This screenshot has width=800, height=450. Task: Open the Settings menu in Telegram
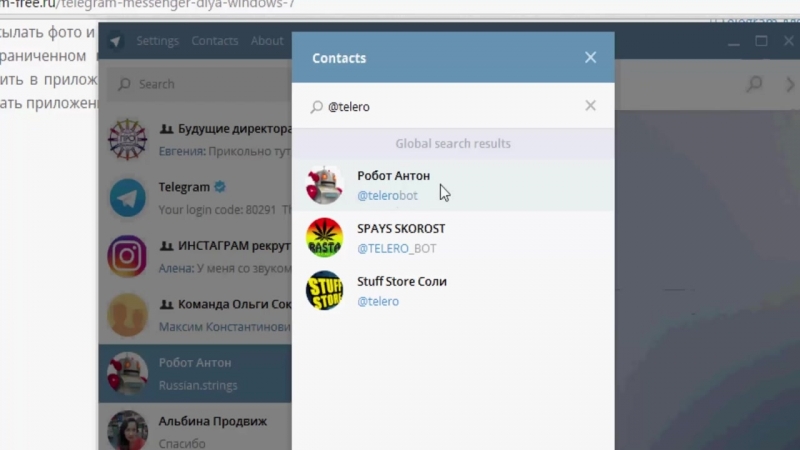click(x=158, y=41)
